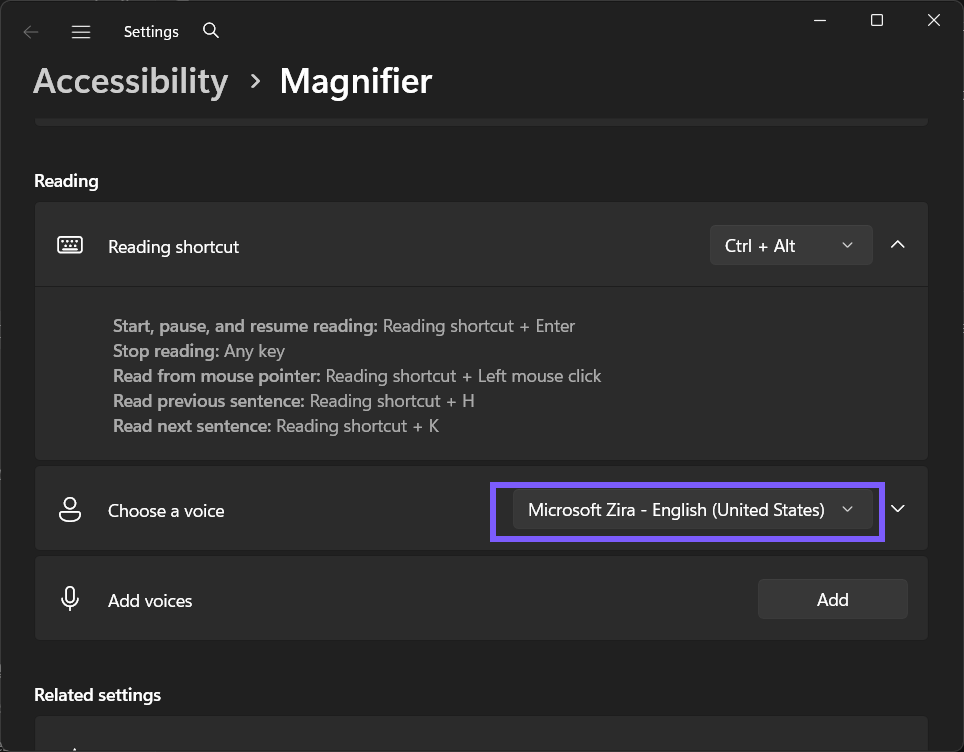964x752 pixels.
Task: Click the Settings window title text
Action: 151,32
